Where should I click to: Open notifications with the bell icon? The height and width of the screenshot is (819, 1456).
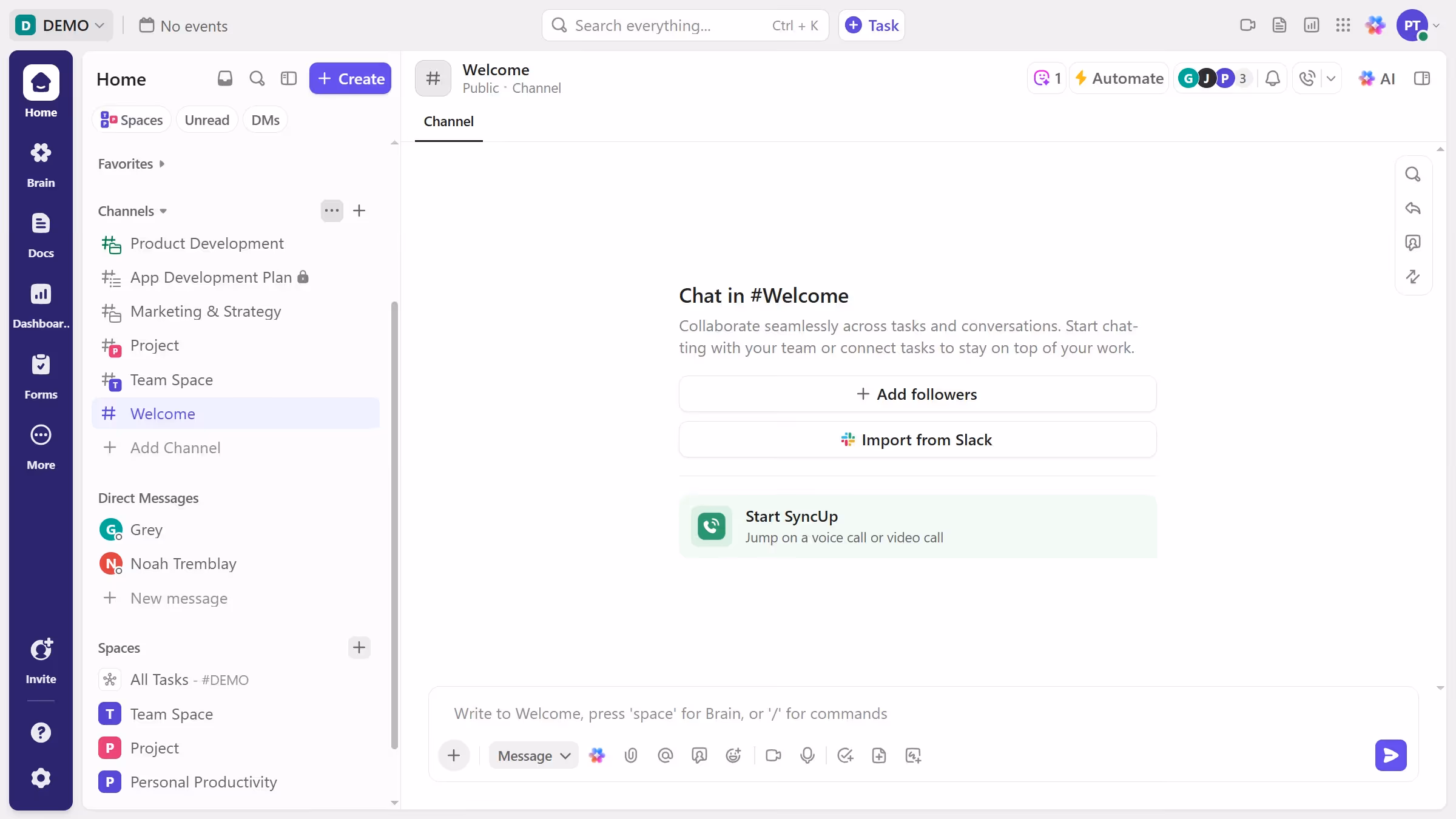point(1272,78)
